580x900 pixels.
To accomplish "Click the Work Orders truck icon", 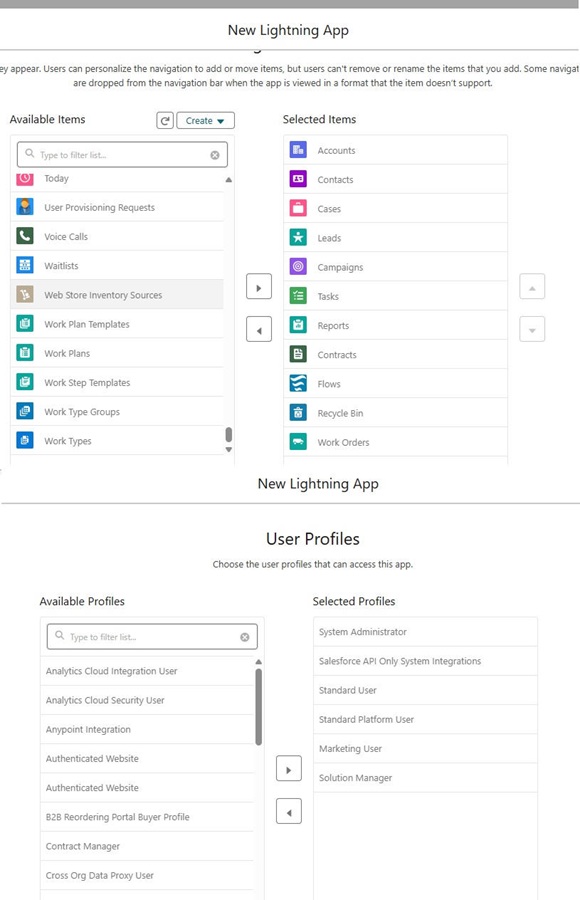I will pos(298,442).
